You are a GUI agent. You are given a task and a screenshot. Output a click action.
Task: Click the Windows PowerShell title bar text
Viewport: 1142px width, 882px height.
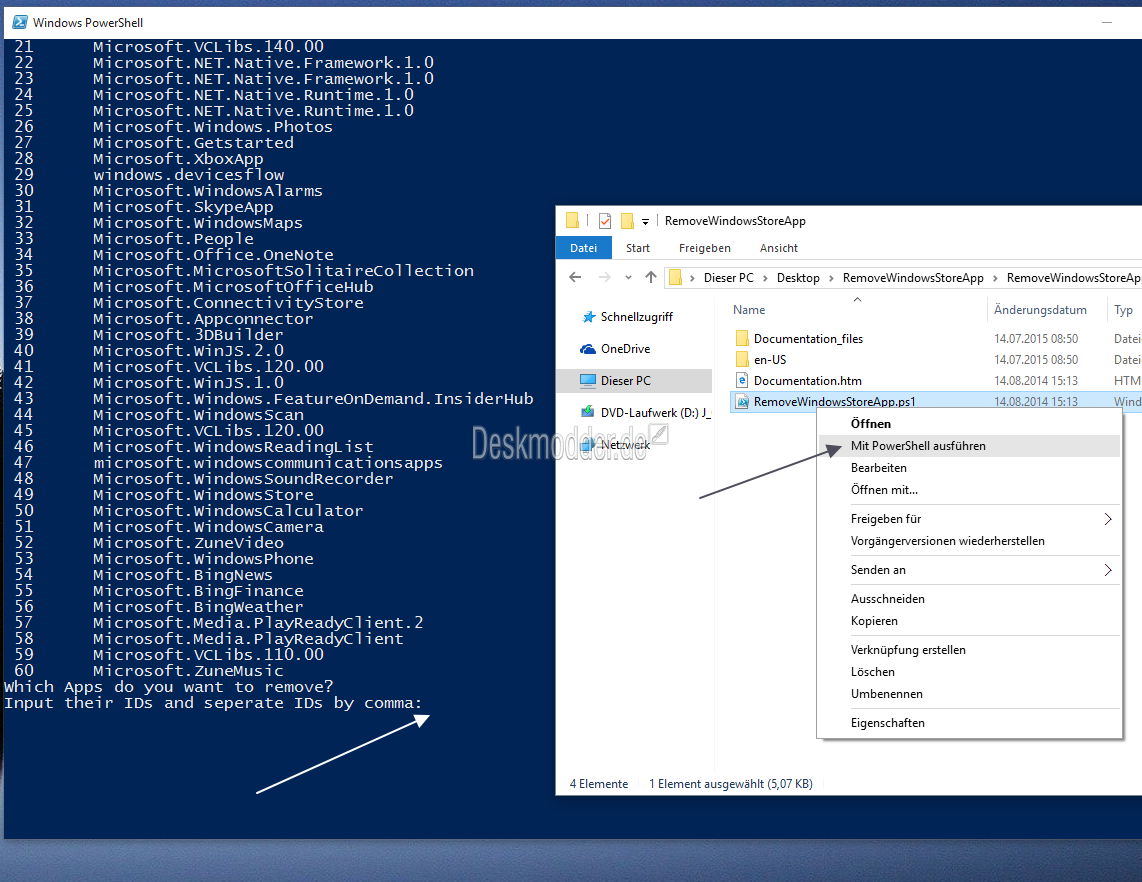click(88, 23)
